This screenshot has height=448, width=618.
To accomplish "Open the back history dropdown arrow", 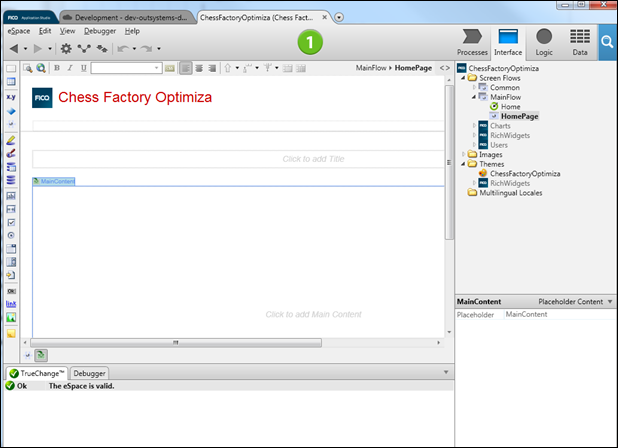I will (26, 49).
